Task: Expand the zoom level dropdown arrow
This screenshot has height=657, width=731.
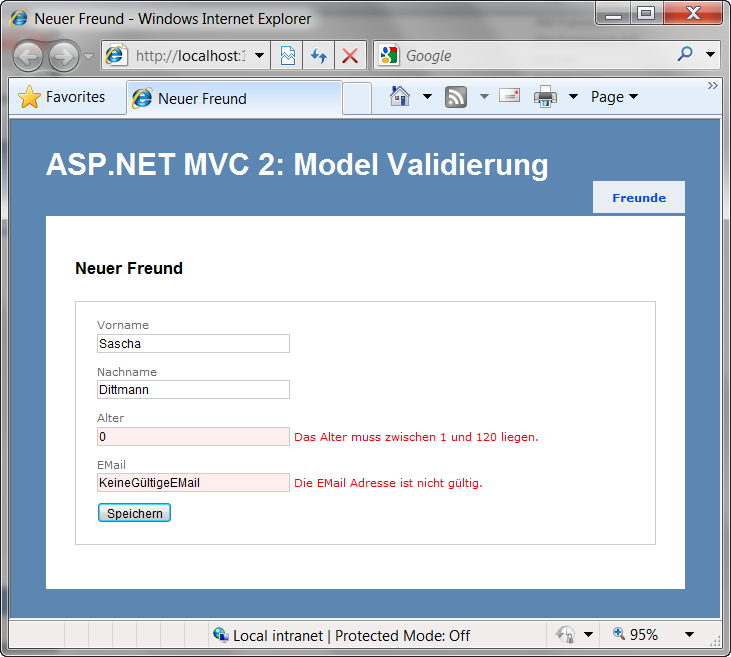Action: (x=690, y=634)
